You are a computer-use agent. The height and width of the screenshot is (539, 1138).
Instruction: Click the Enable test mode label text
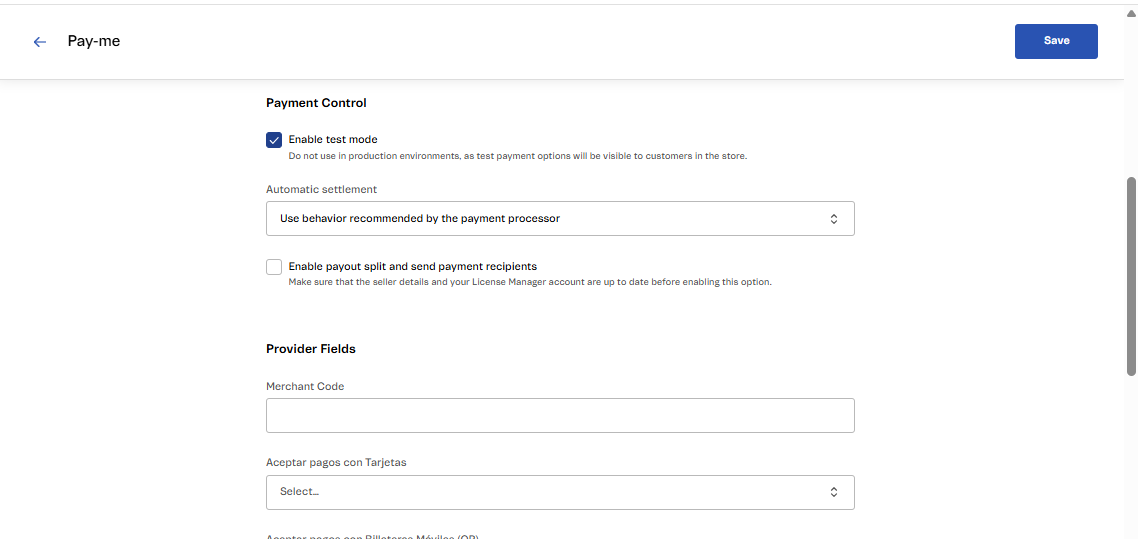[x=333, y=140]
